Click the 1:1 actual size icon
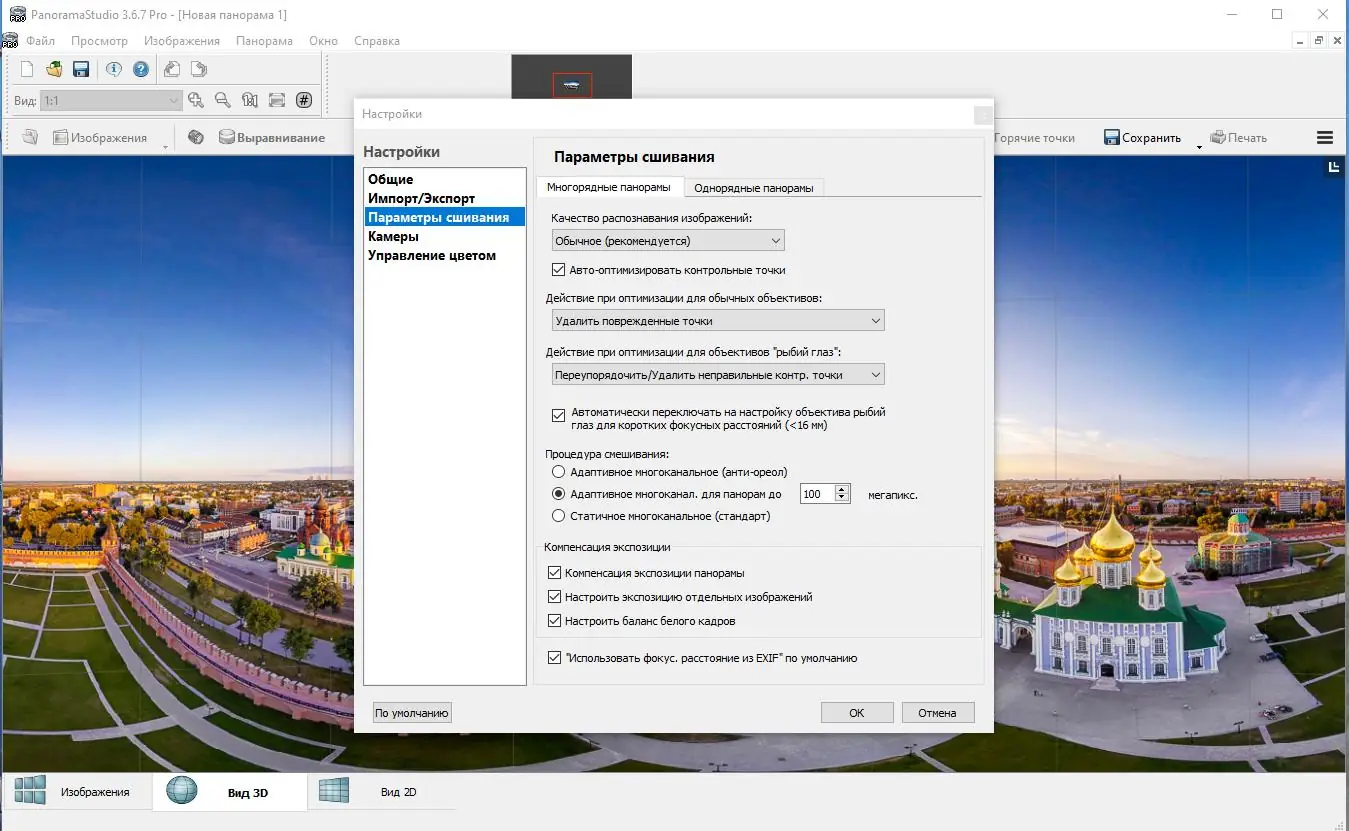This screenshot has height=831, width=1349. pos(250,100)
